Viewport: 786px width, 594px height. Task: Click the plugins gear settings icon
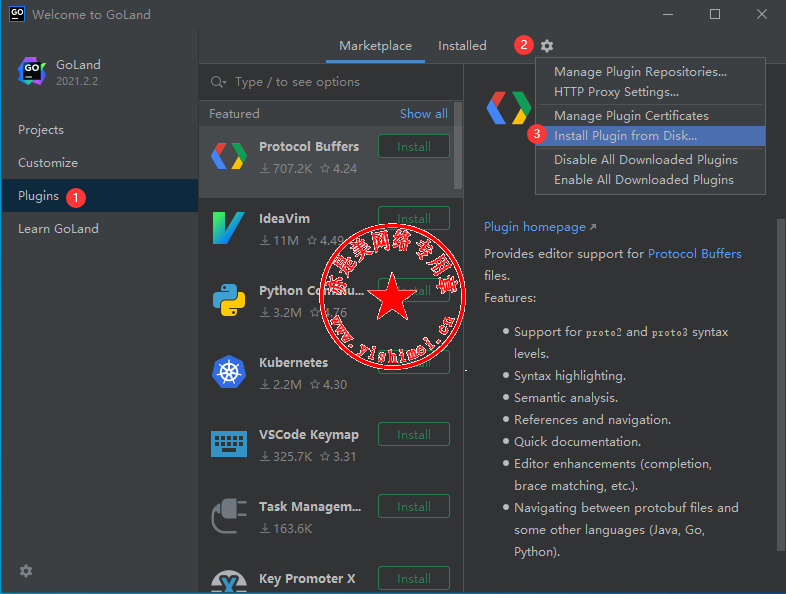click(547, 46)
